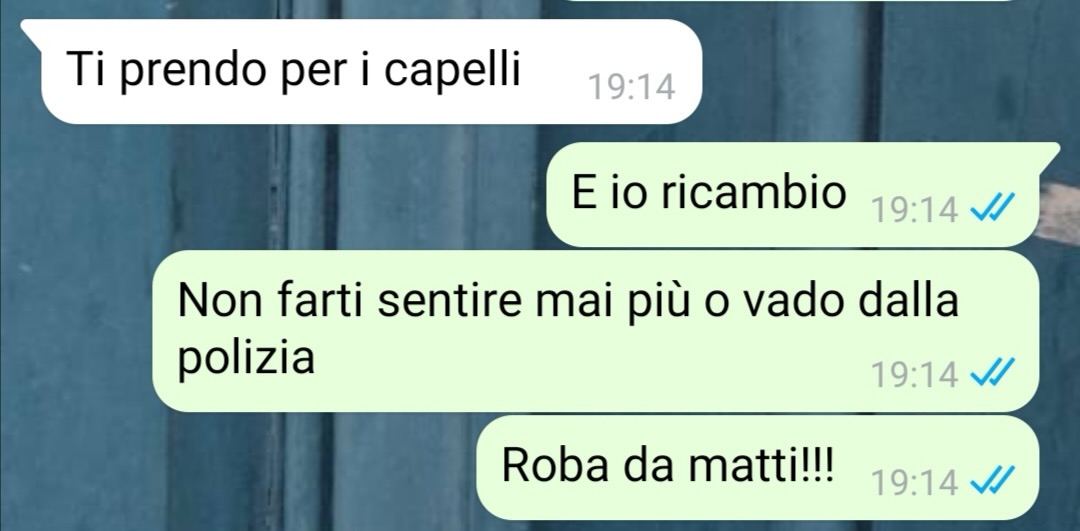1080x531 pixels.
Task: Click the word "ricambio" in the sent message
Action: [x=754, y=192]
